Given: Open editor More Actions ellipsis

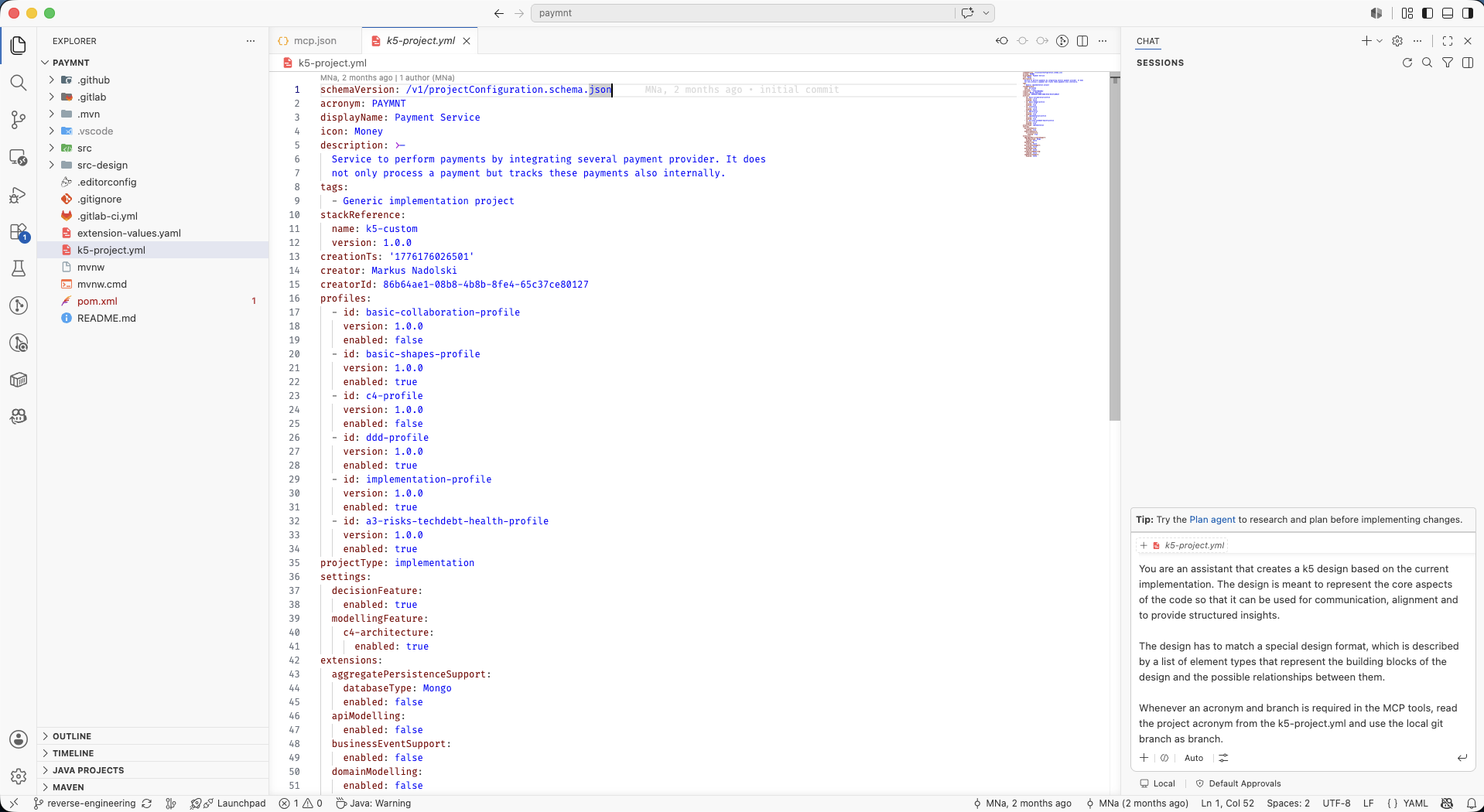Looking at the screenshot, I should 1103,41.
